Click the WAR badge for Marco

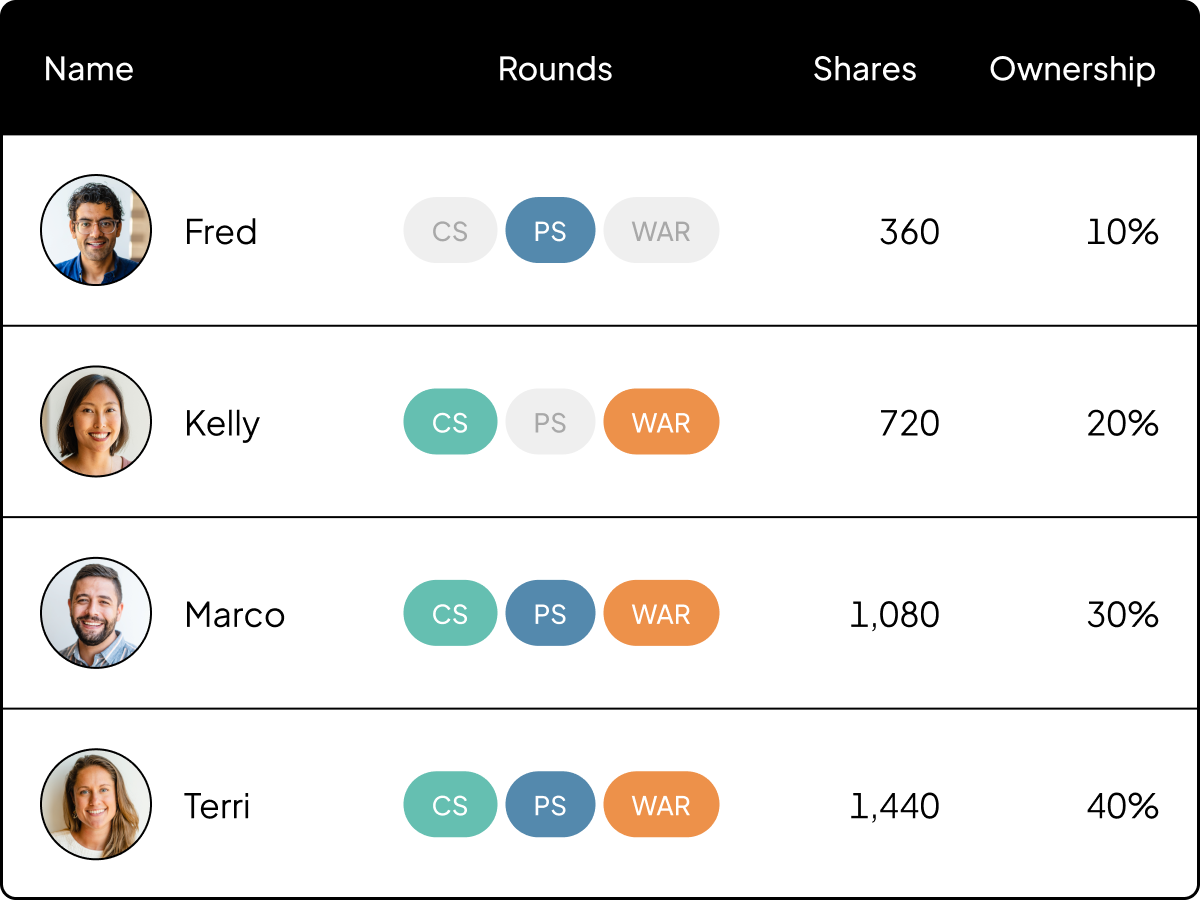pos(661,613)
